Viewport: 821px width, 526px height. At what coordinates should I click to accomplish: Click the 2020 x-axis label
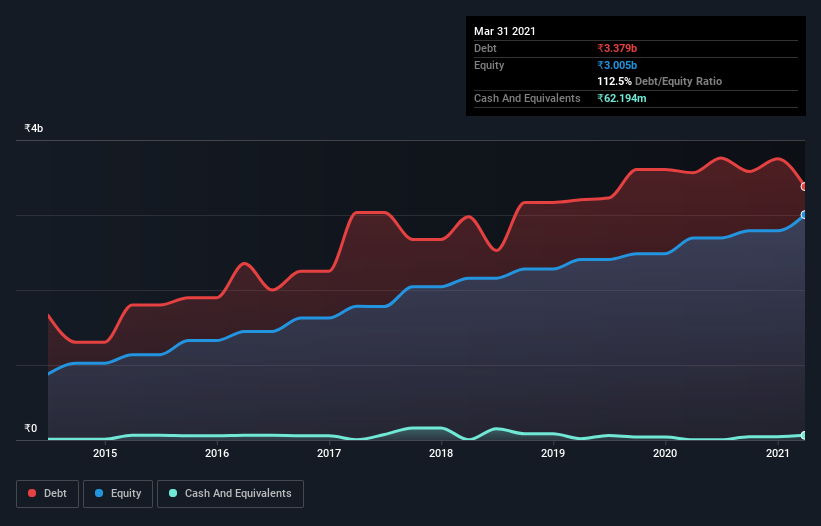coord(665,453)
